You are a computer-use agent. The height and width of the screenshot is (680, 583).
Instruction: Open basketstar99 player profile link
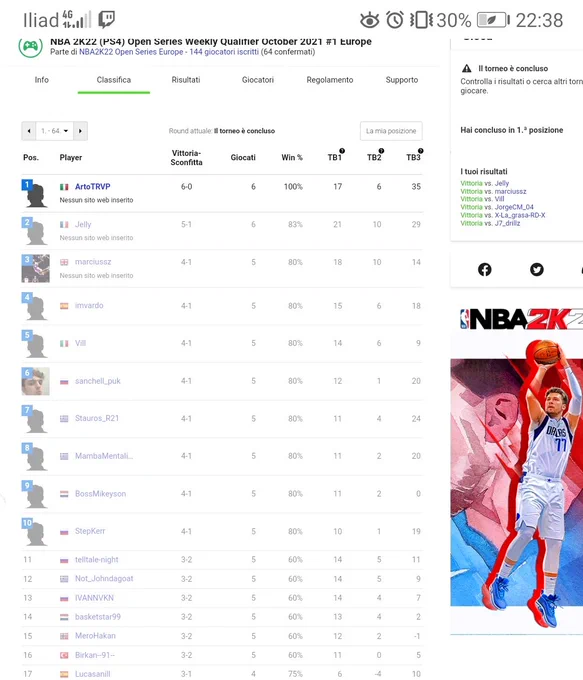[98, 617]
